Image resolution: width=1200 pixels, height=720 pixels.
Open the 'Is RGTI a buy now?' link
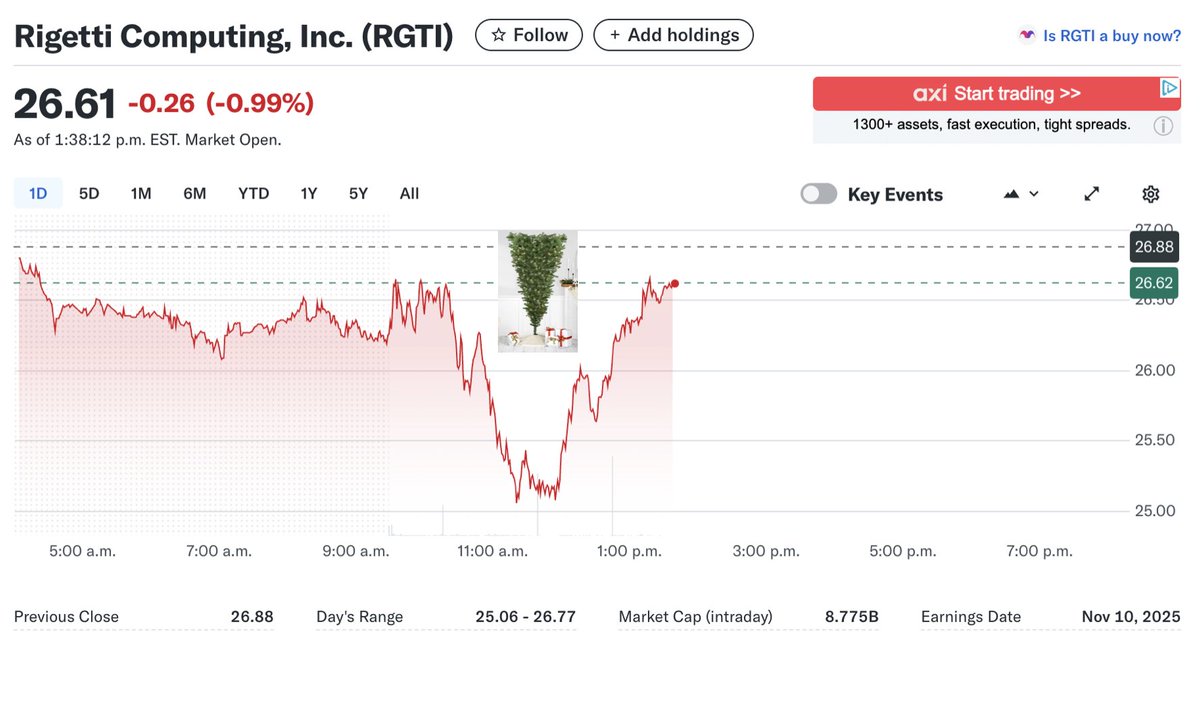1111,35
